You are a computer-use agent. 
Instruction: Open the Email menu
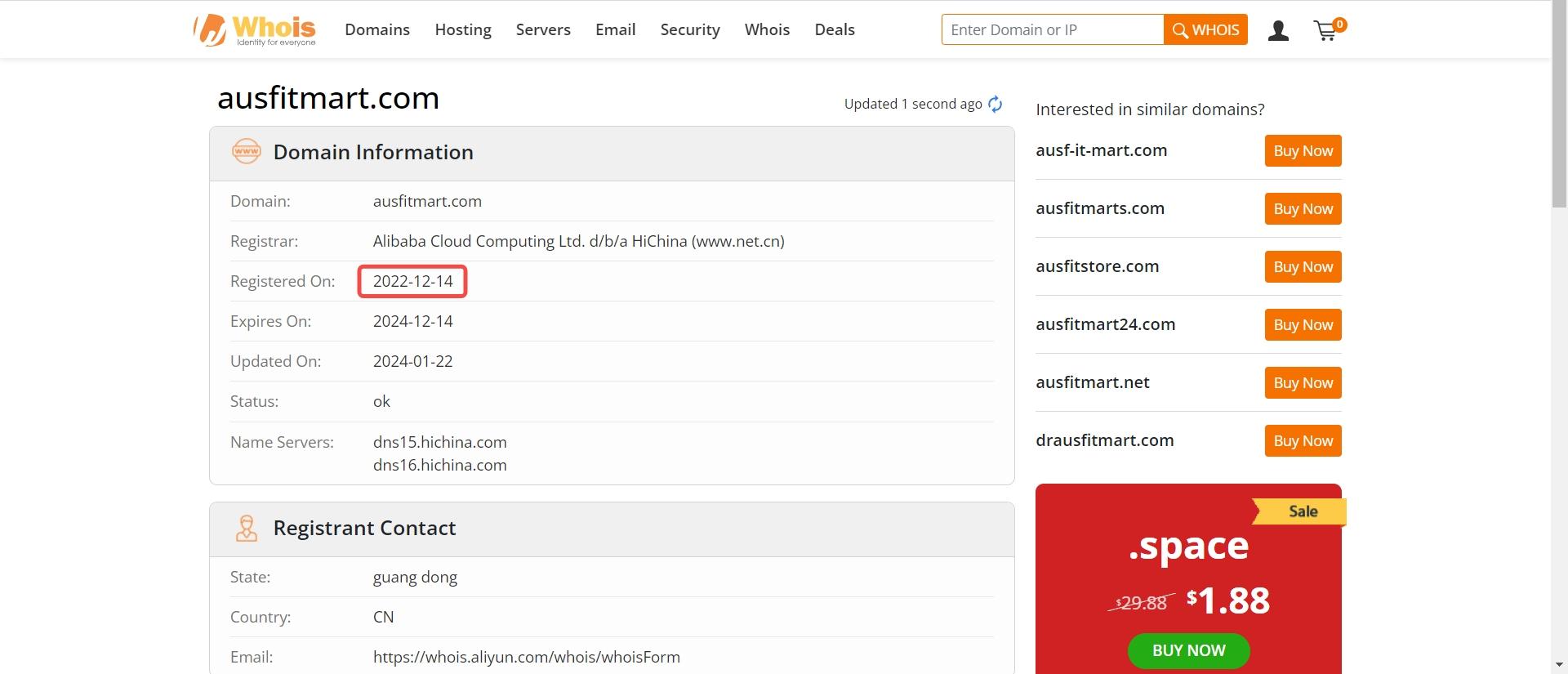615,29
